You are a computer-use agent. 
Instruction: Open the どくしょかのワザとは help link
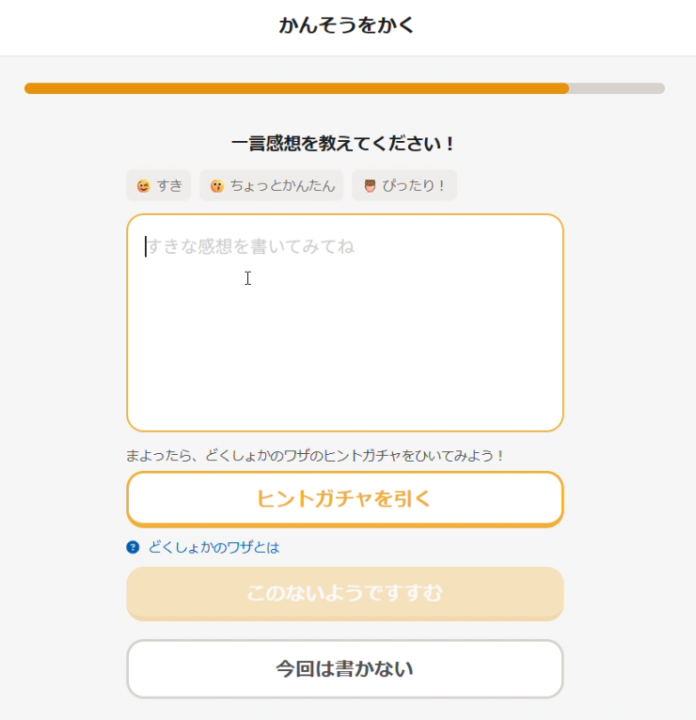(x=214, y=547)
